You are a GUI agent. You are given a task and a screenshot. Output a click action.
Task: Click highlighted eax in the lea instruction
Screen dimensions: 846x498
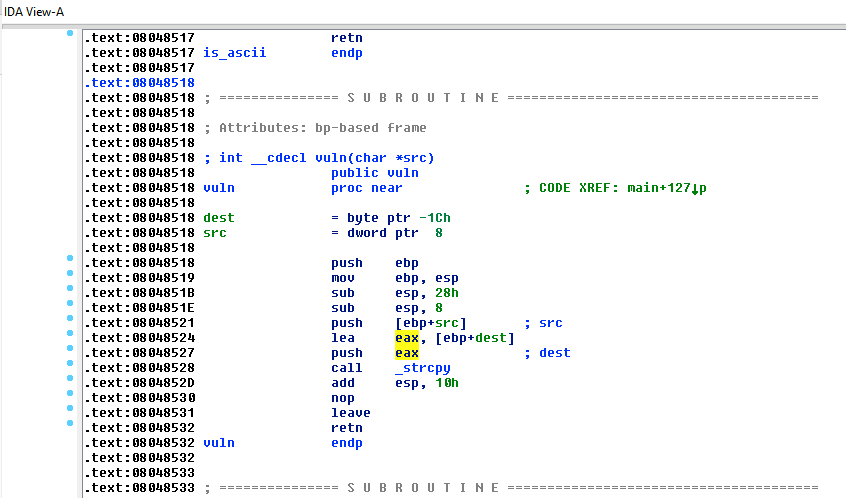tap(407, 338)
